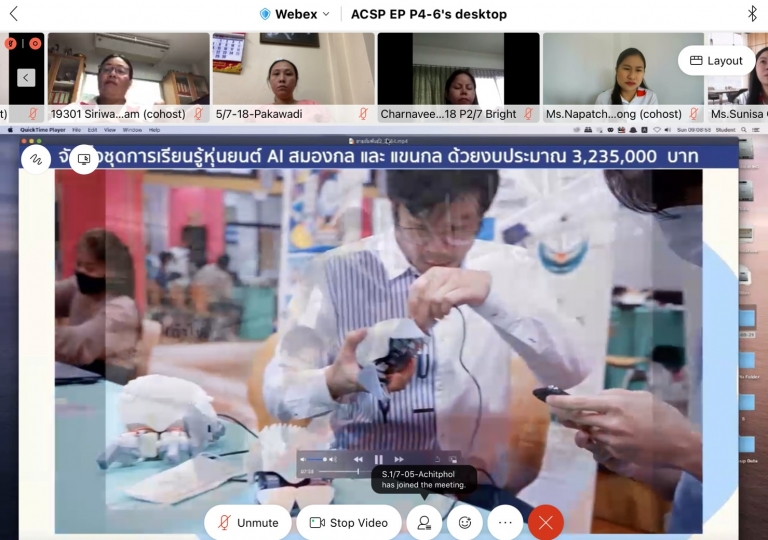Screen dimensions: 768x540
Task: Open the Edit menu
Action: coord(93,130)
